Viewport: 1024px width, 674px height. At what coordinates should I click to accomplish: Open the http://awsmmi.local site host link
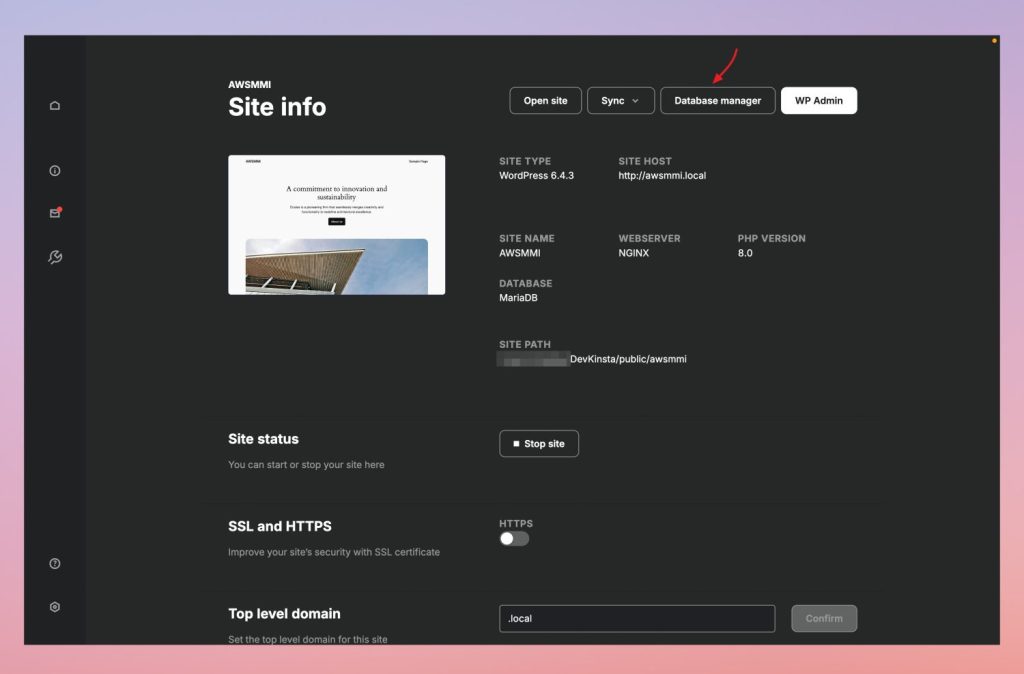point(662,176)
